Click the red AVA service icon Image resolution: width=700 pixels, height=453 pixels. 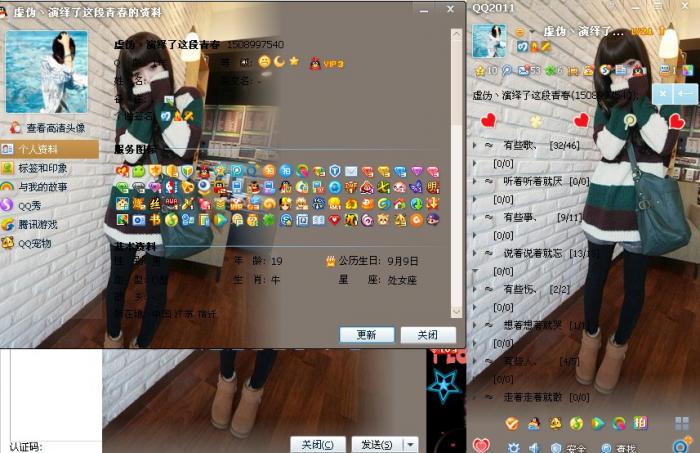(171, 204)
